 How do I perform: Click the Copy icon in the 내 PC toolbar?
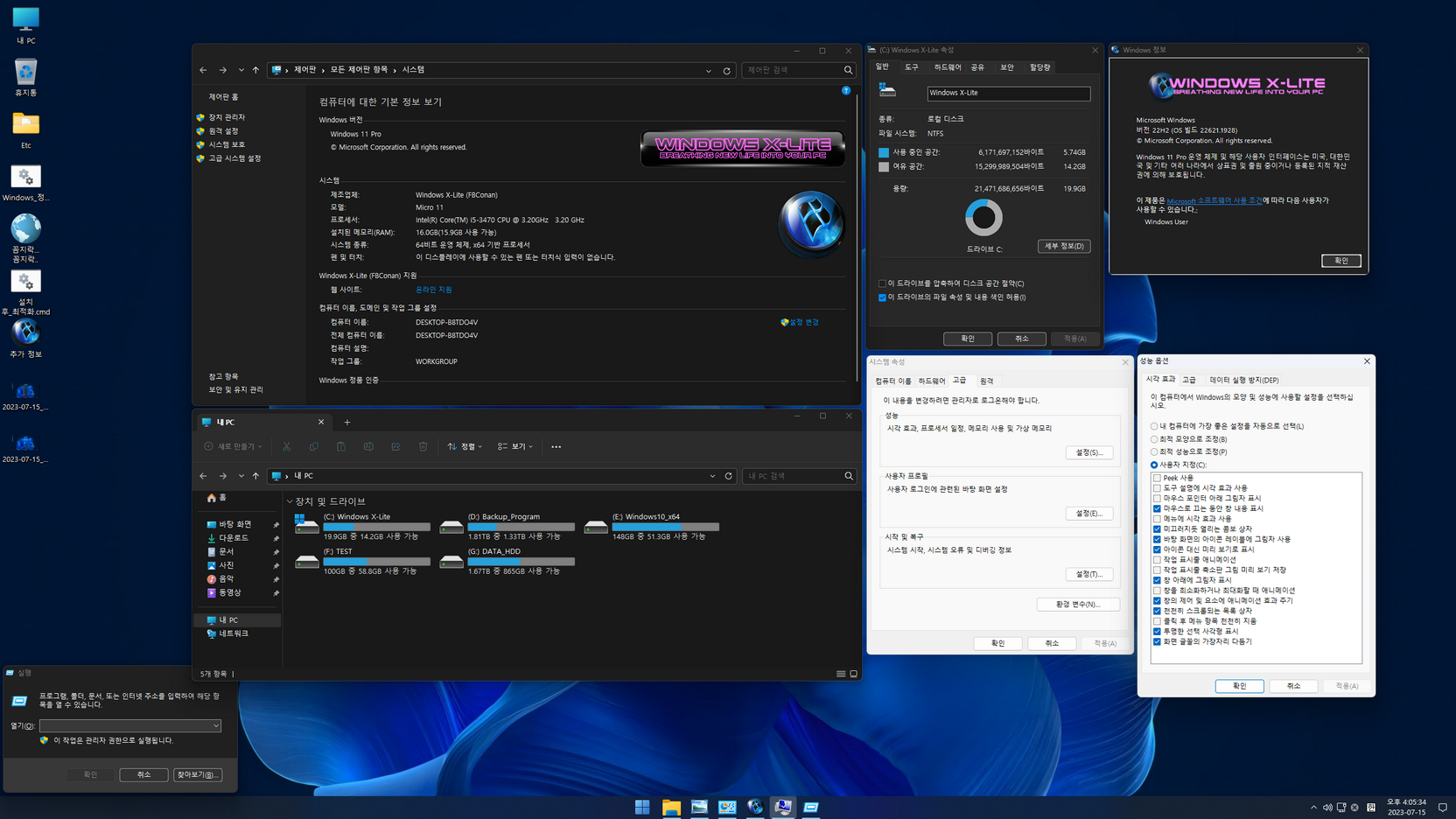click(x=313, y=446)
